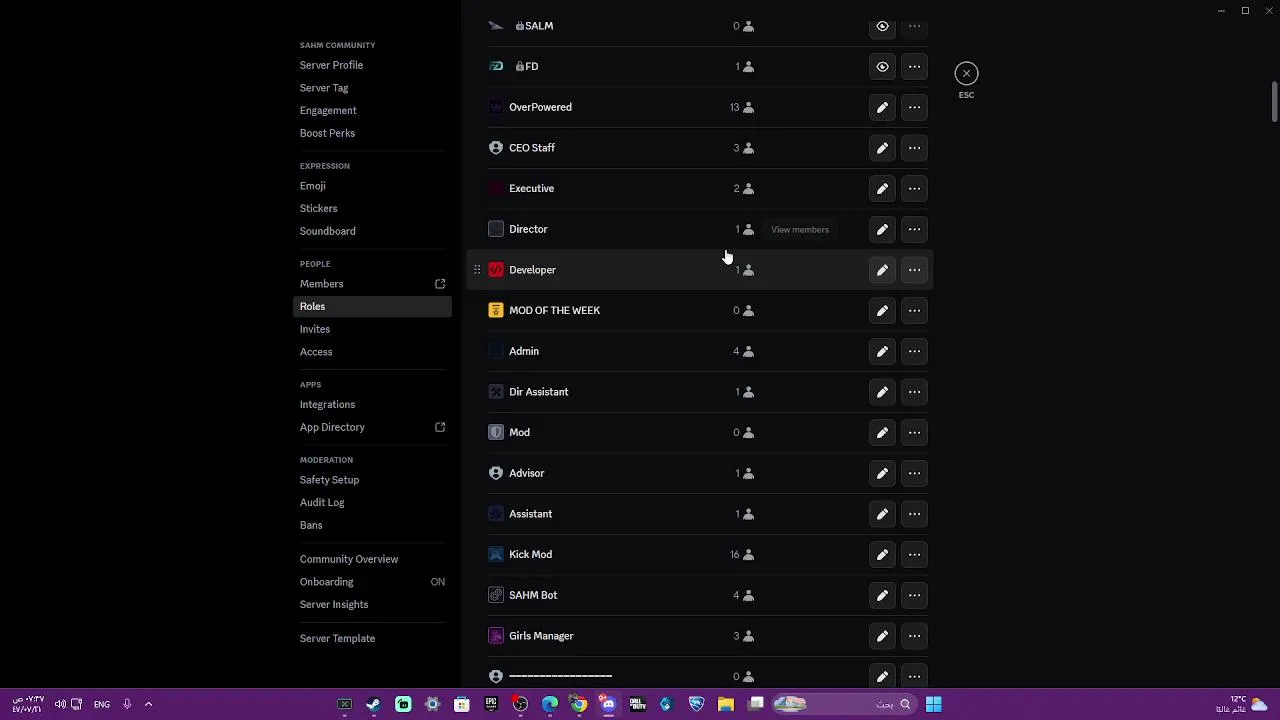Select the Developer role row name

(x=532, y=270)
